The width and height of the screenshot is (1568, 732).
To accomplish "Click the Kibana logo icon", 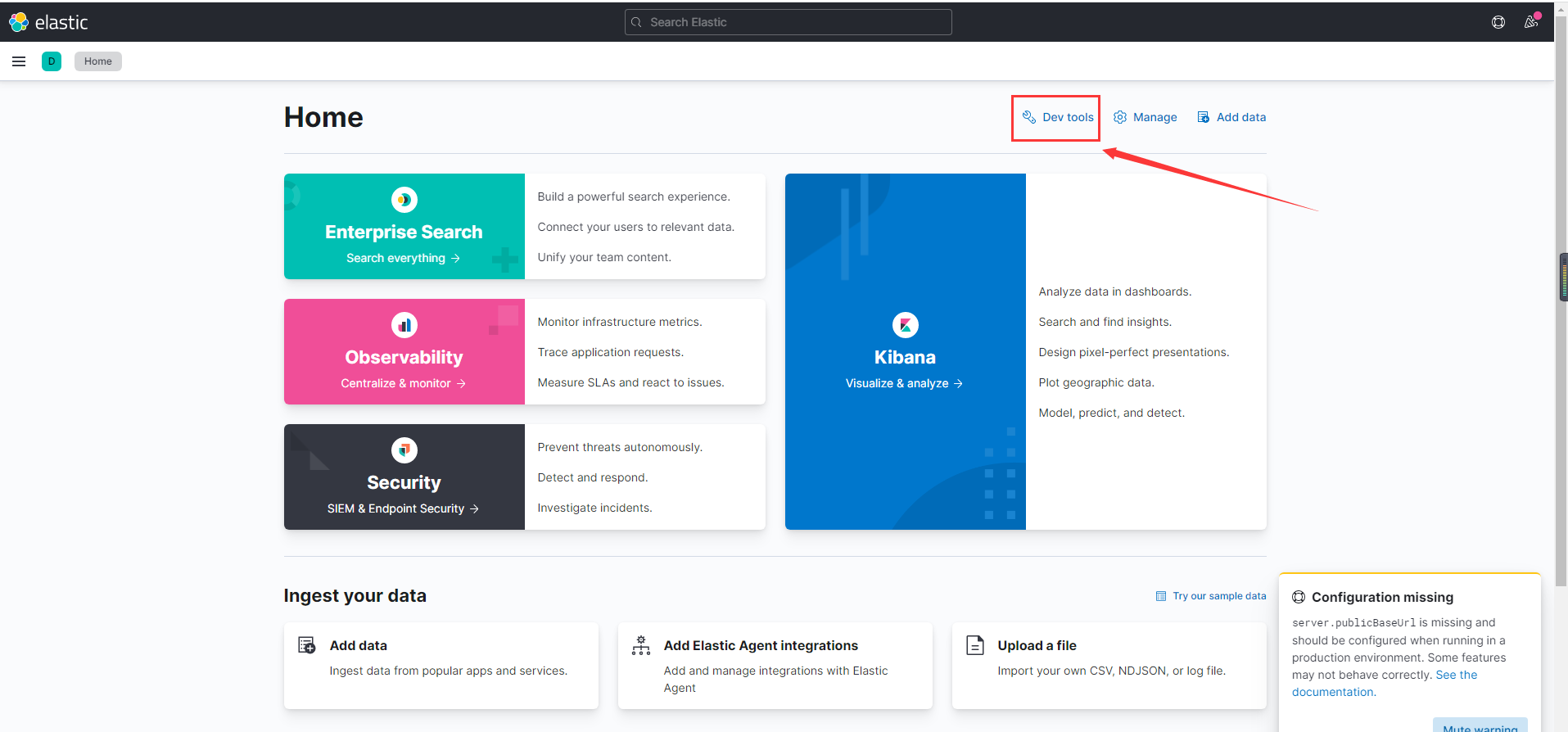I will point(905,325).
